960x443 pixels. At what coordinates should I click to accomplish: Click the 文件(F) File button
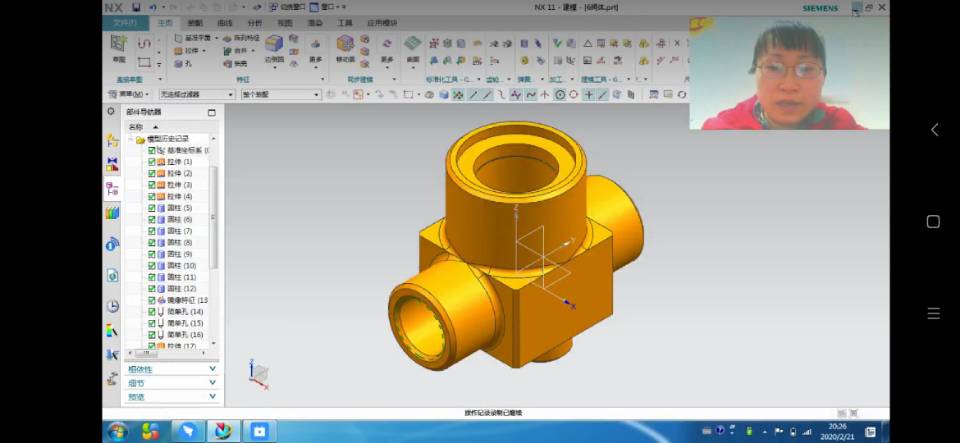[x=125, y=22]
